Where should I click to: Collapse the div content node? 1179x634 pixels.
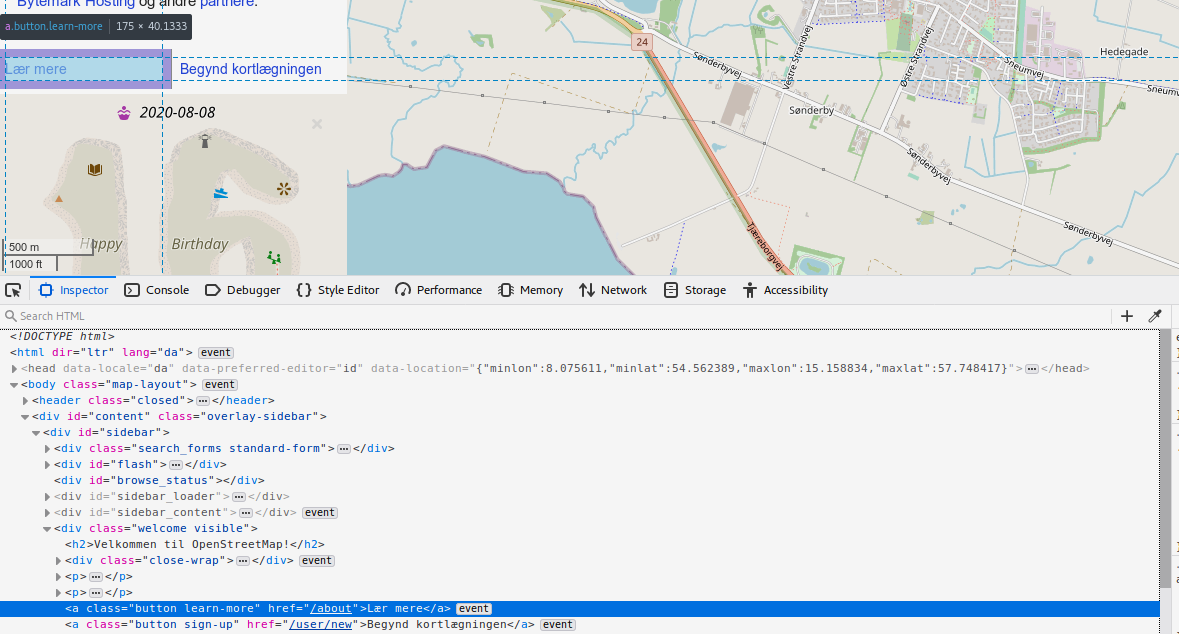25,417
